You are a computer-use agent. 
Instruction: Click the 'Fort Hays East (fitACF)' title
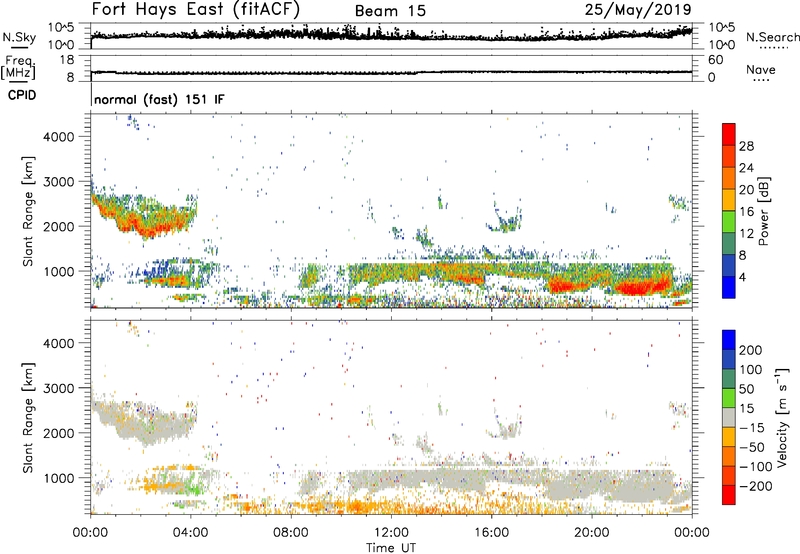tap(196, 10)
